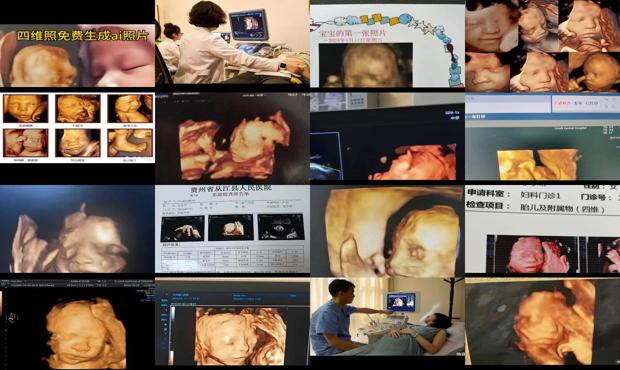Open the thumbnail titled 四维照免费生成ai照片

(x=78, y=55)
